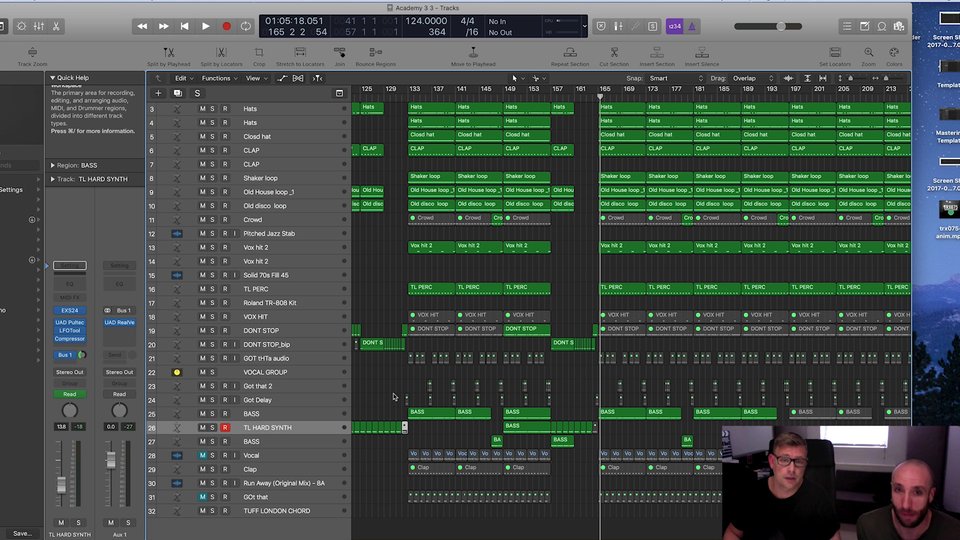The height and width of the screenshot is (540, 960).
Task: Disable record on TL HARD SYNTH track
Action: click(x=225, y=427)
